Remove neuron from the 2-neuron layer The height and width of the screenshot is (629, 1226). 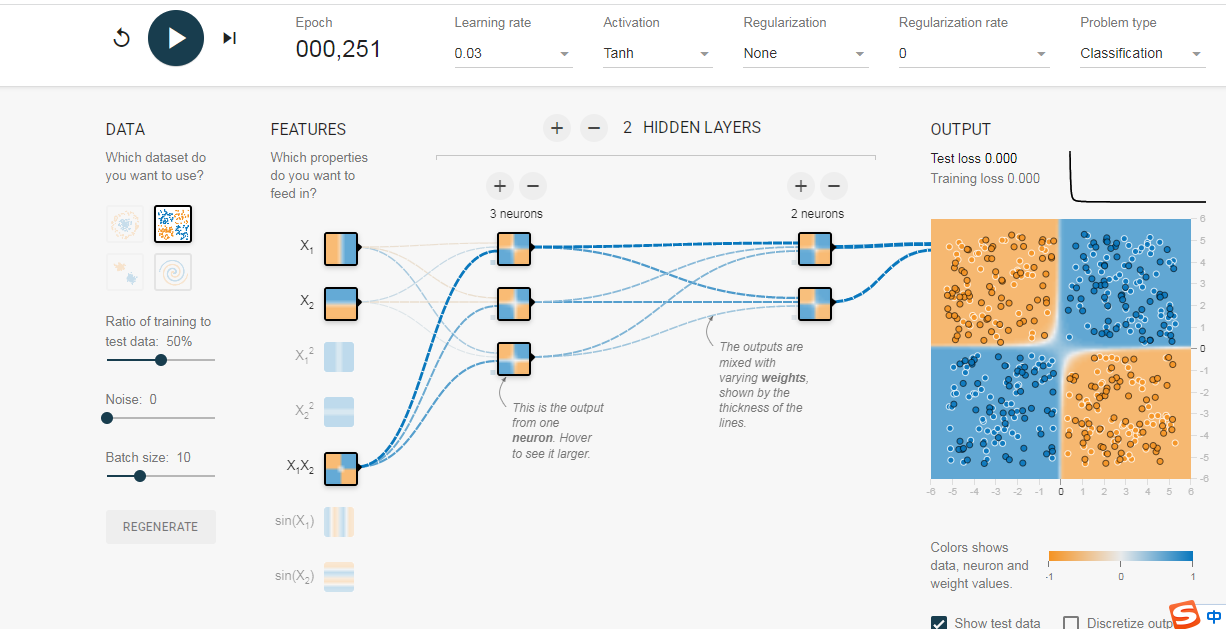click(833, 186)
